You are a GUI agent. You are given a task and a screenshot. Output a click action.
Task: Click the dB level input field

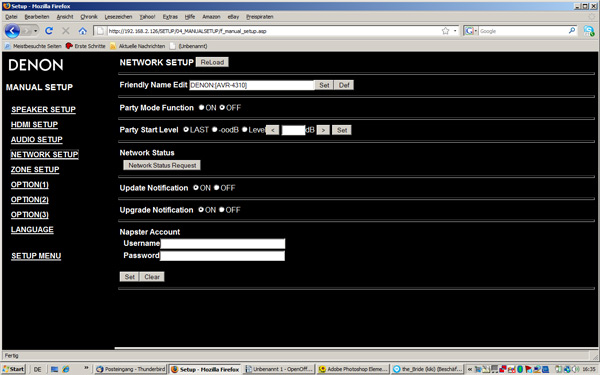coord(293,130)
